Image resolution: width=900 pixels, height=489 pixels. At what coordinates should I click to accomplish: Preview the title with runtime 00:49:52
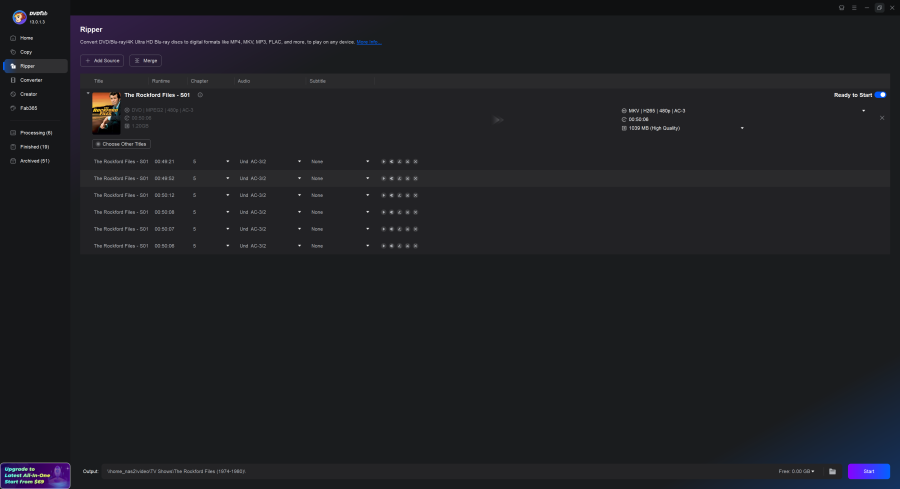(383, 178)
